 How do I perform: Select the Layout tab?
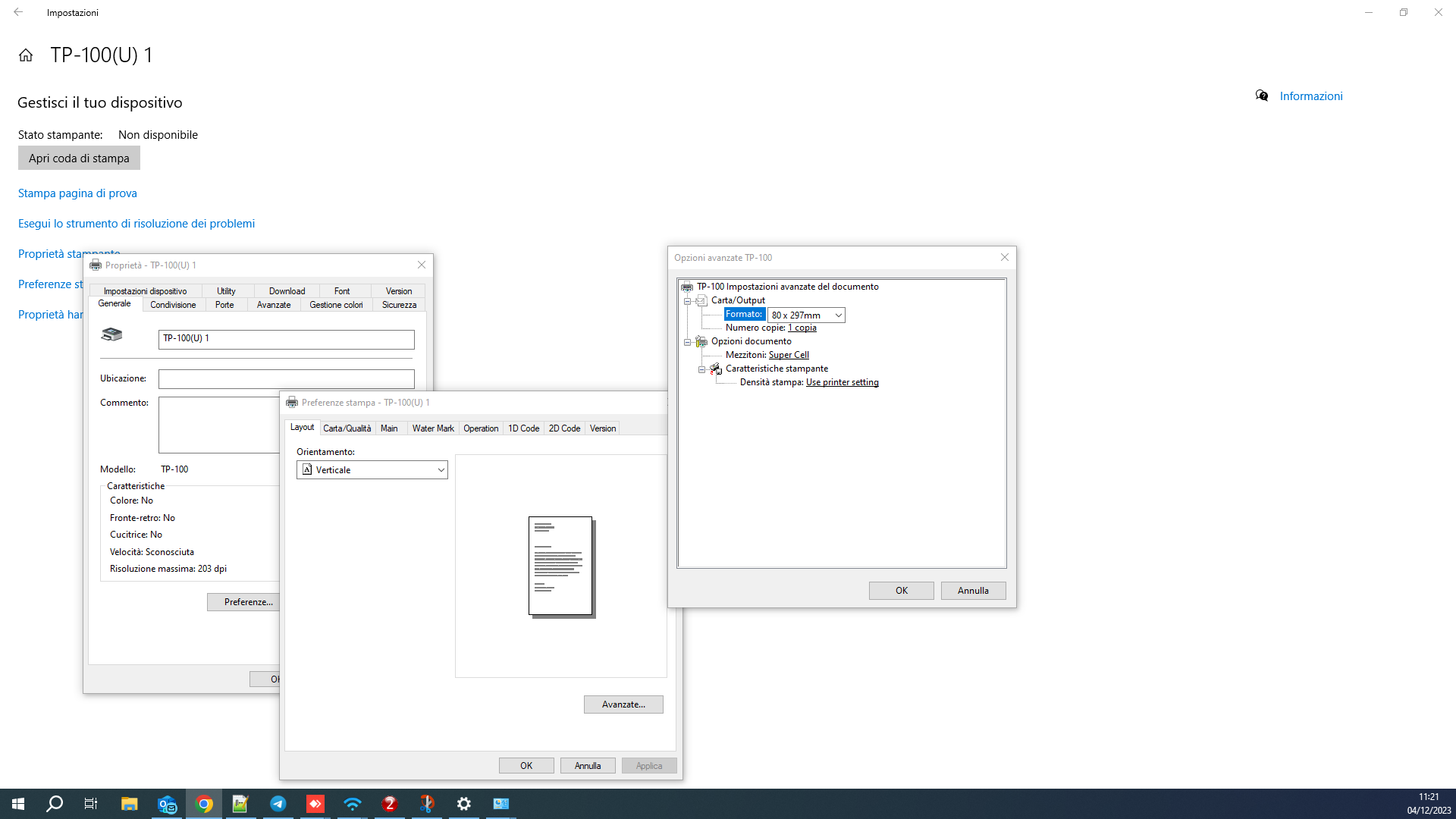coord(302,427)
